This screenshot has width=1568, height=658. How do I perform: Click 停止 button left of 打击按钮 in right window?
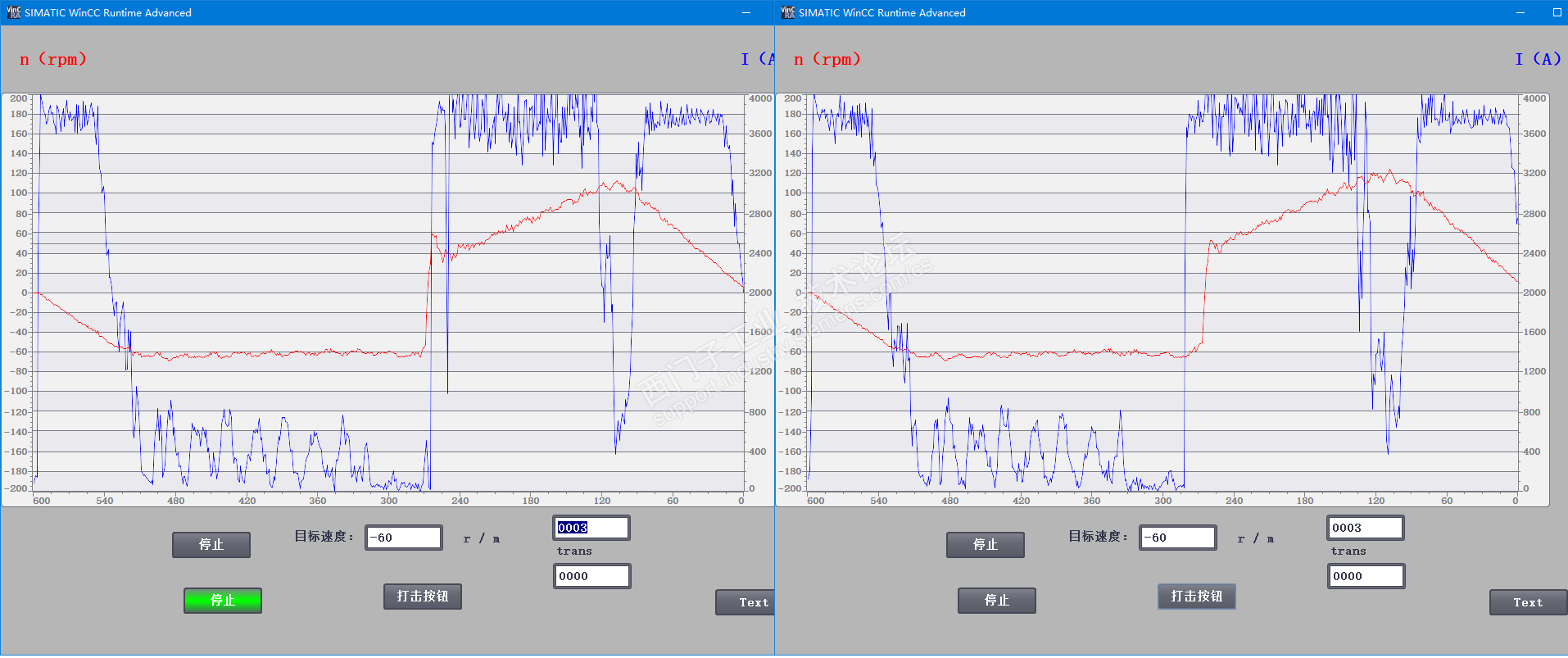997,601
